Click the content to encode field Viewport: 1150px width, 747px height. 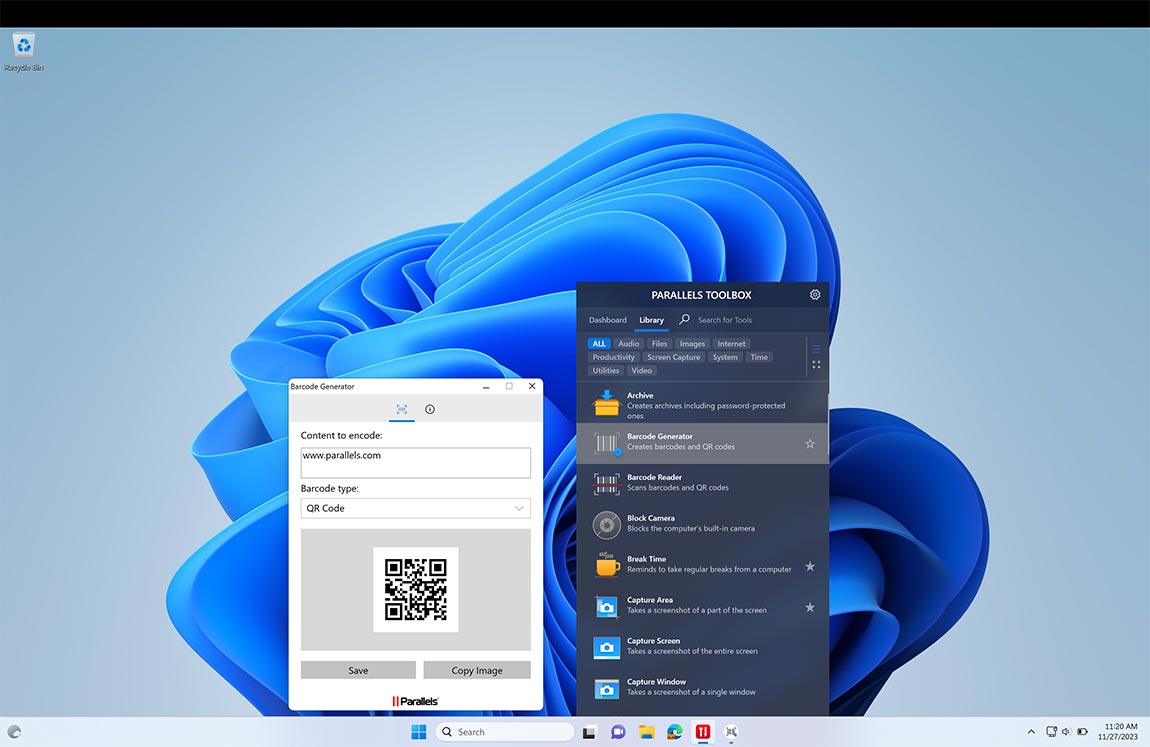tap(415, 462)
